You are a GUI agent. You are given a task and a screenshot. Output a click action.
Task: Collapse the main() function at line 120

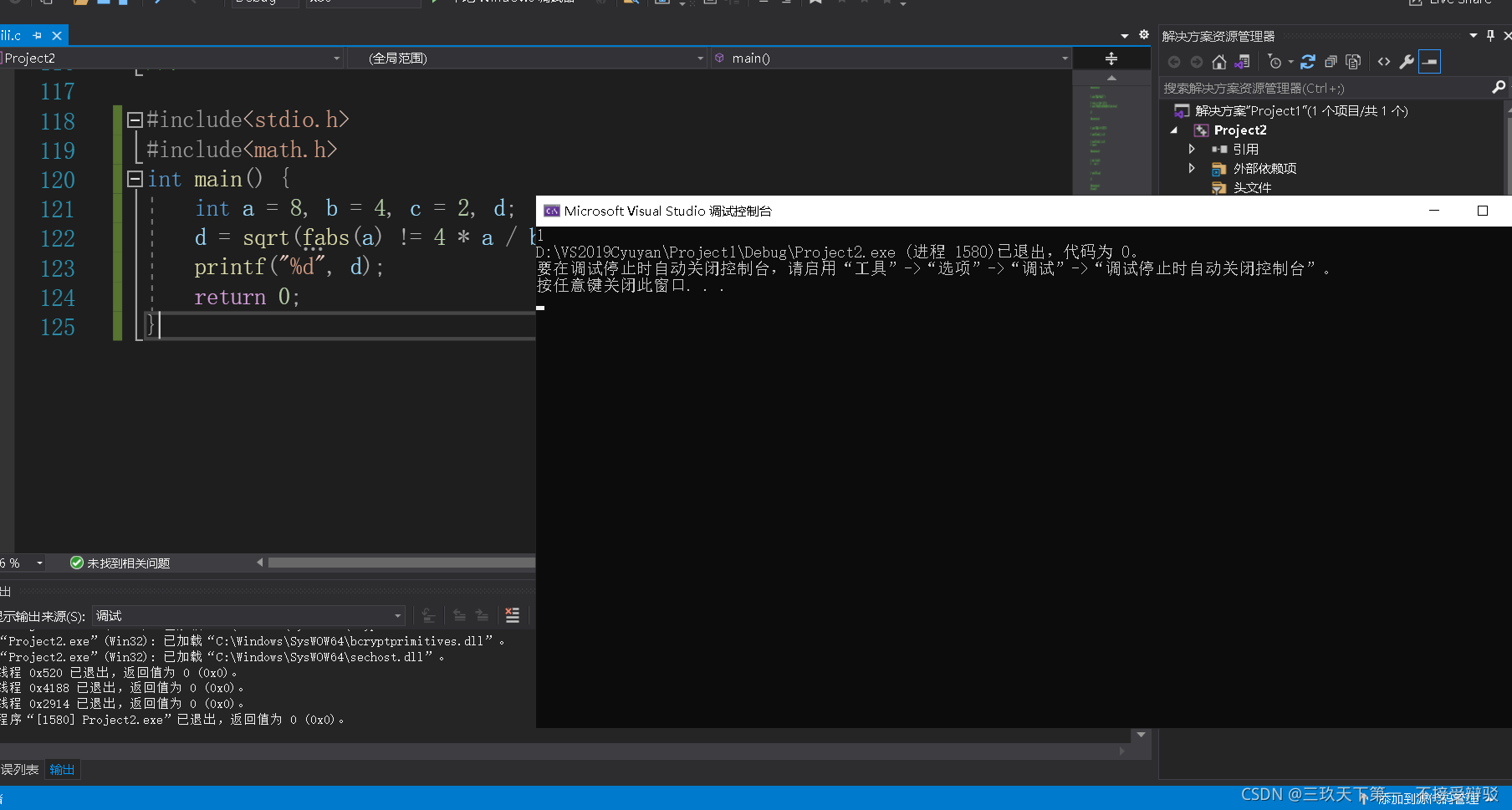(x=135, y=179)
